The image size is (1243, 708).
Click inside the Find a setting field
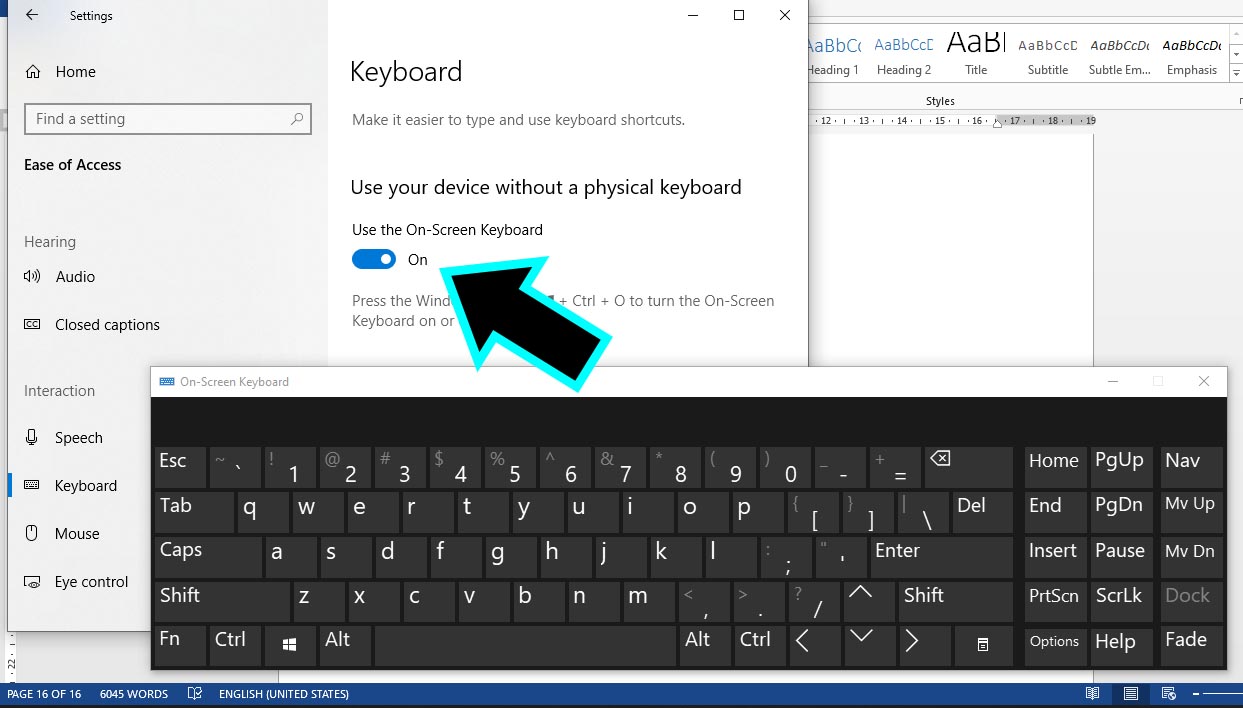coord(168,119)
